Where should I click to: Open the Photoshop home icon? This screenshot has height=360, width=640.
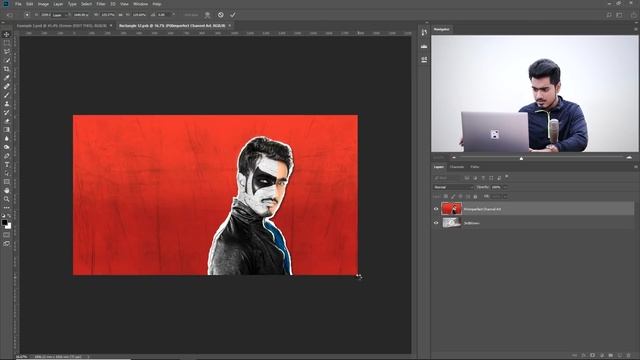pos(6,4)
